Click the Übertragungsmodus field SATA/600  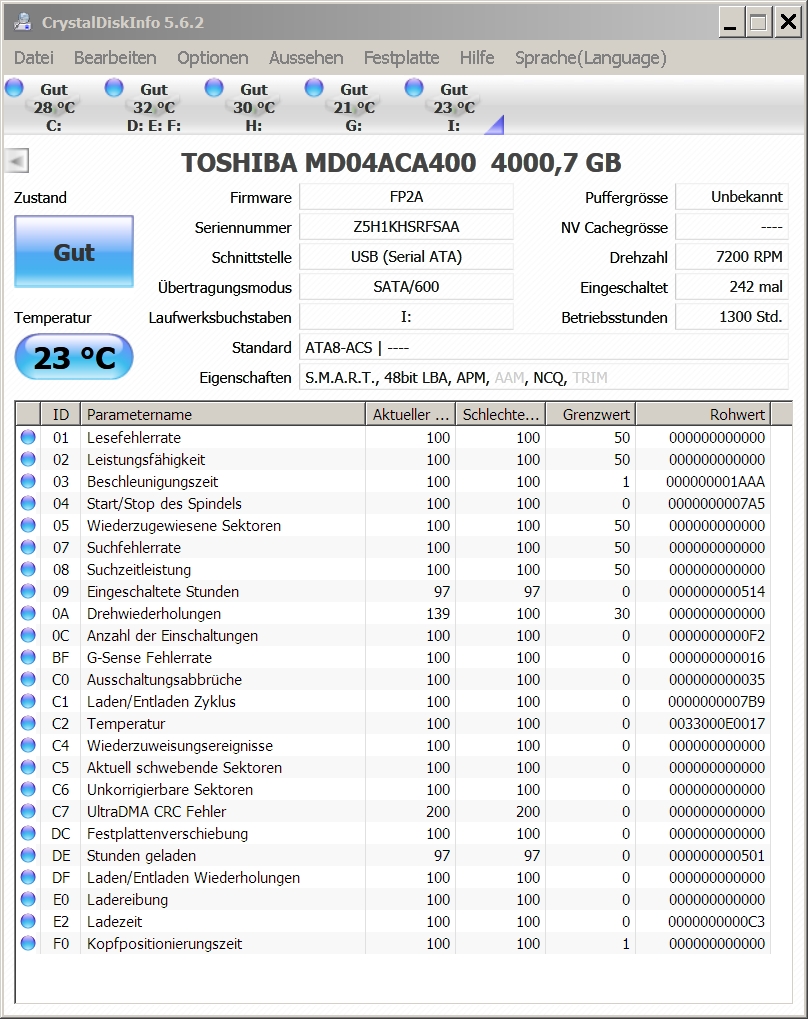(406, 287)
